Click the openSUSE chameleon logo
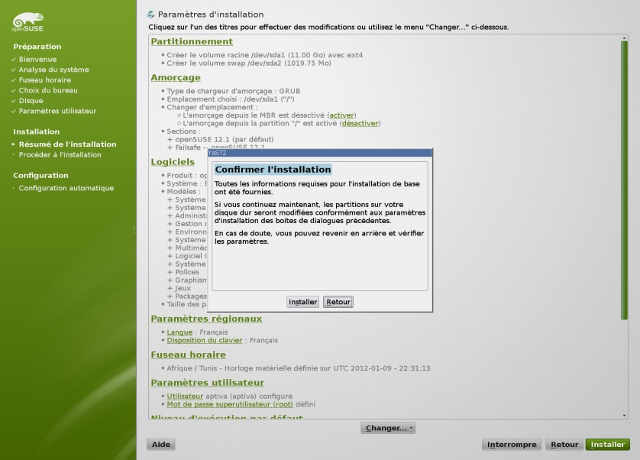The image size is (640, 460). click(26, 17)
